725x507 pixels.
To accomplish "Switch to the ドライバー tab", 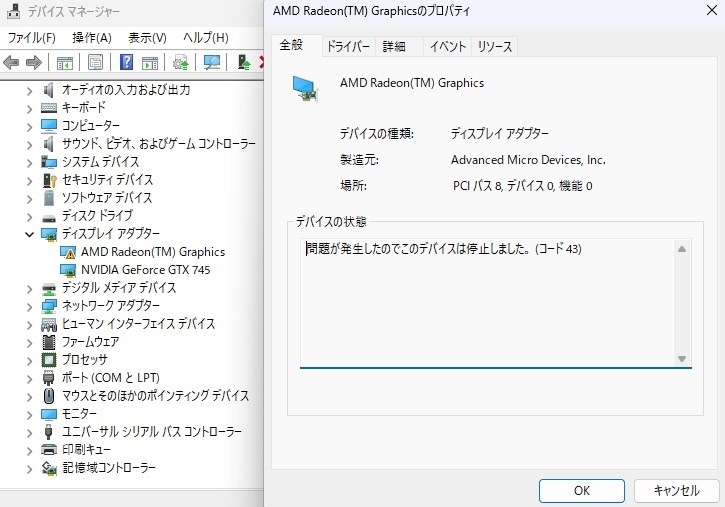I will coord(348,47).
